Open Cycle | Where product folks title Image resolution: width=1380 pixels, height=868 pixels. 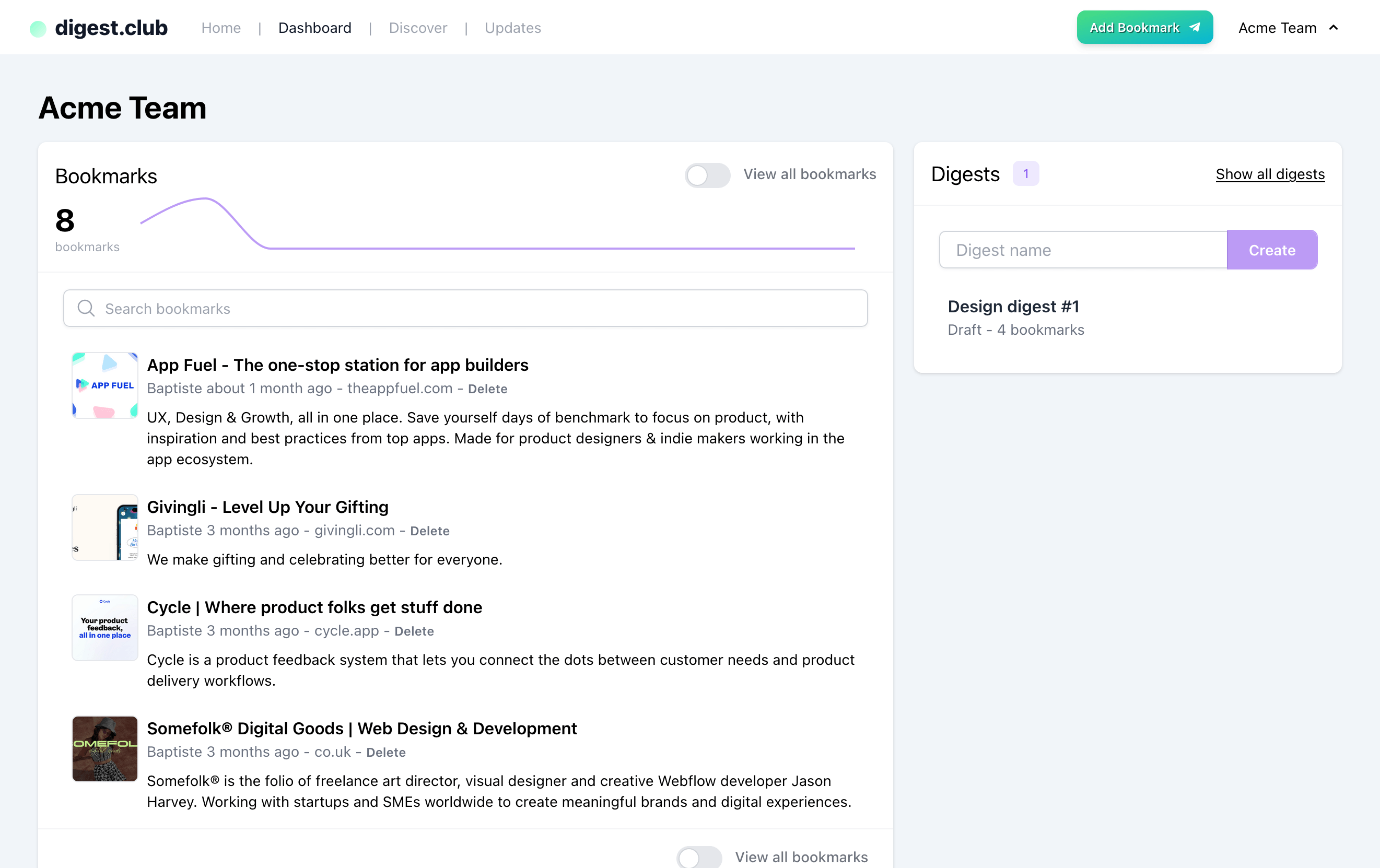click(314, 607)
